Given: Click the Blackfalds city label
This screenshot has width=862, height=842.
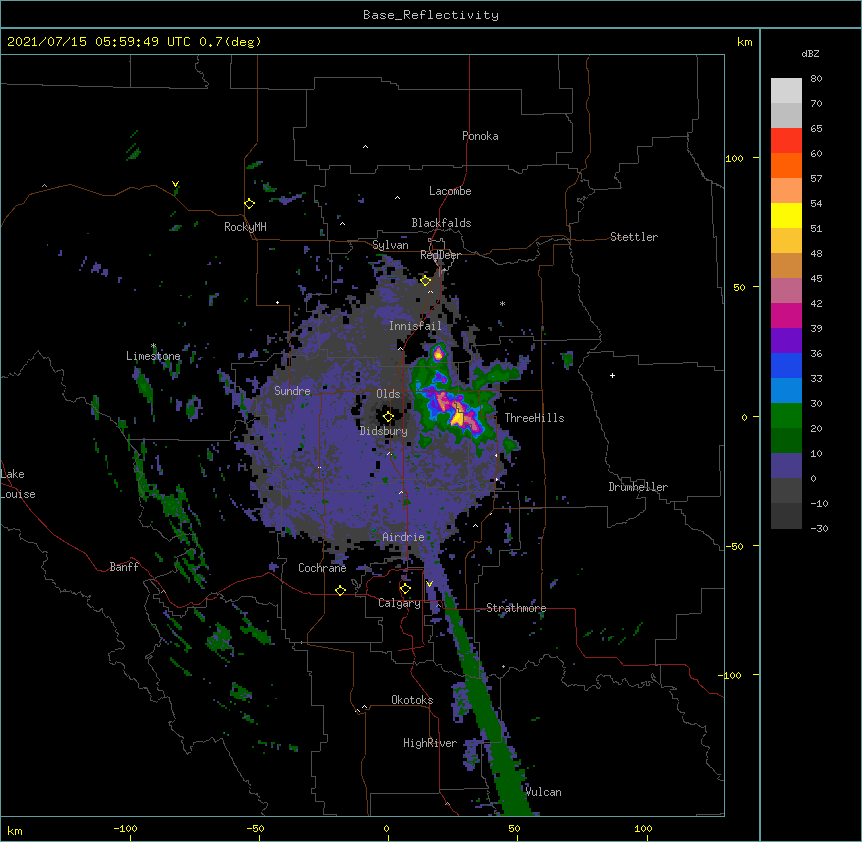Looking at the screenshot, I should pyautogui.click(x=441, y=223).
